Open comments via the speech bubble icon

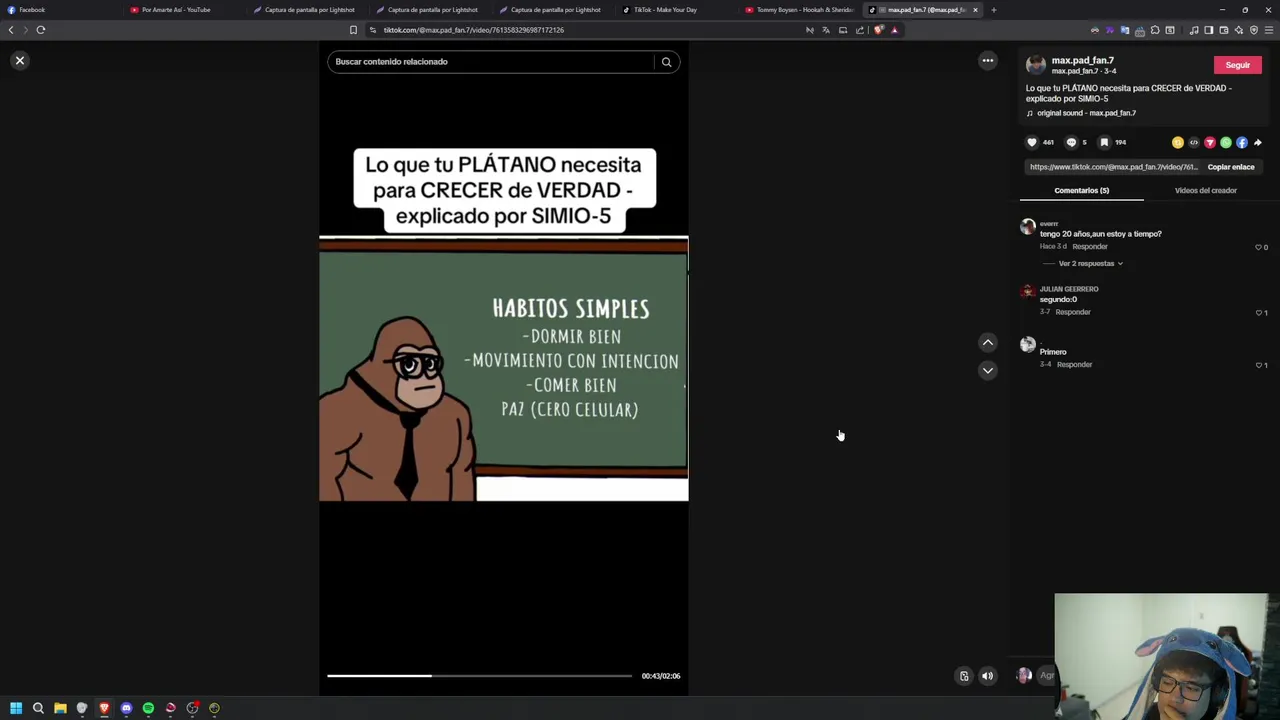(1071, 142)
